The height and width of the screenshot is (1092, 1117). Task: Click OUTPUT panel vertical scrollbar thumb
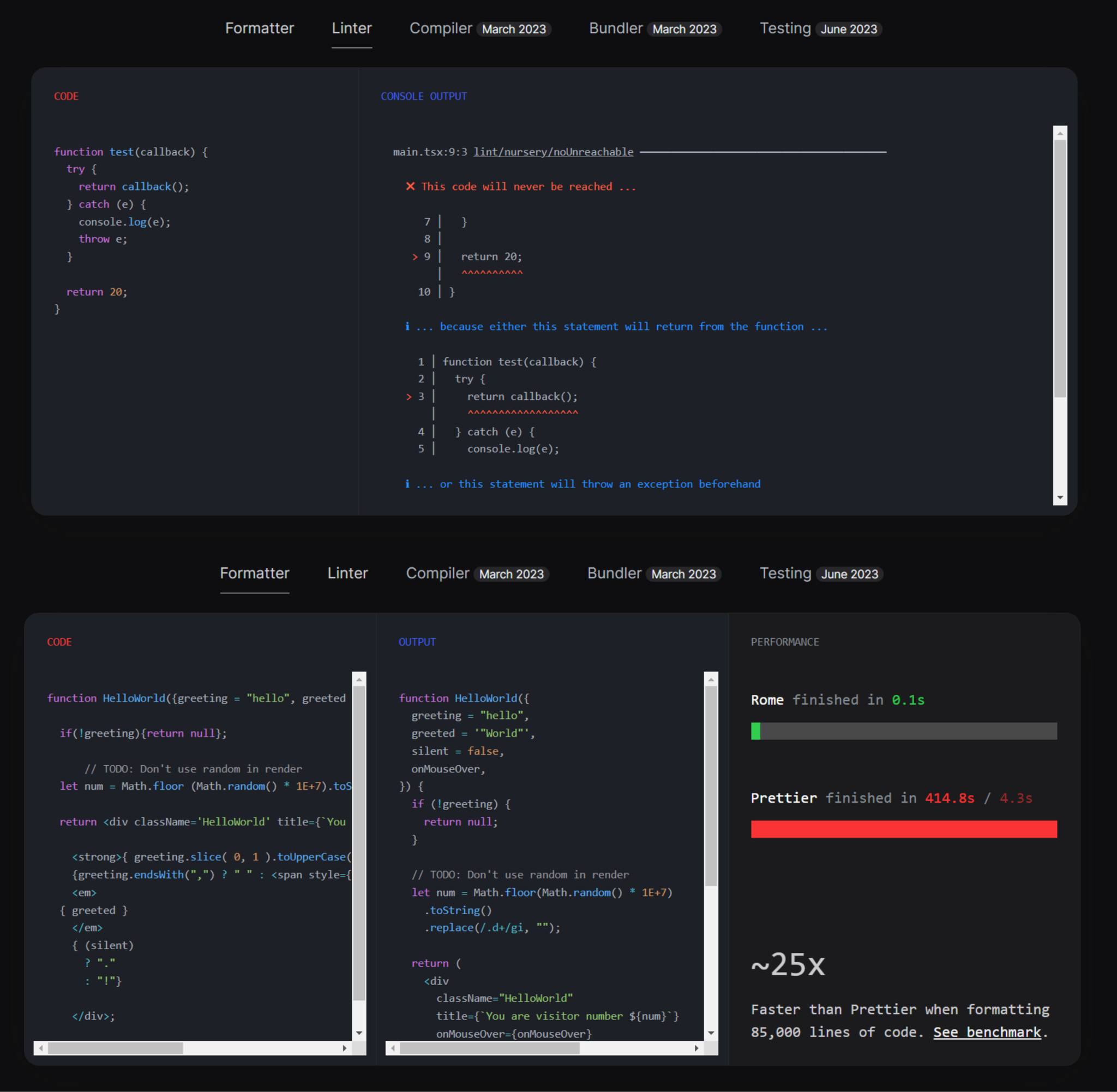[711, 787]
